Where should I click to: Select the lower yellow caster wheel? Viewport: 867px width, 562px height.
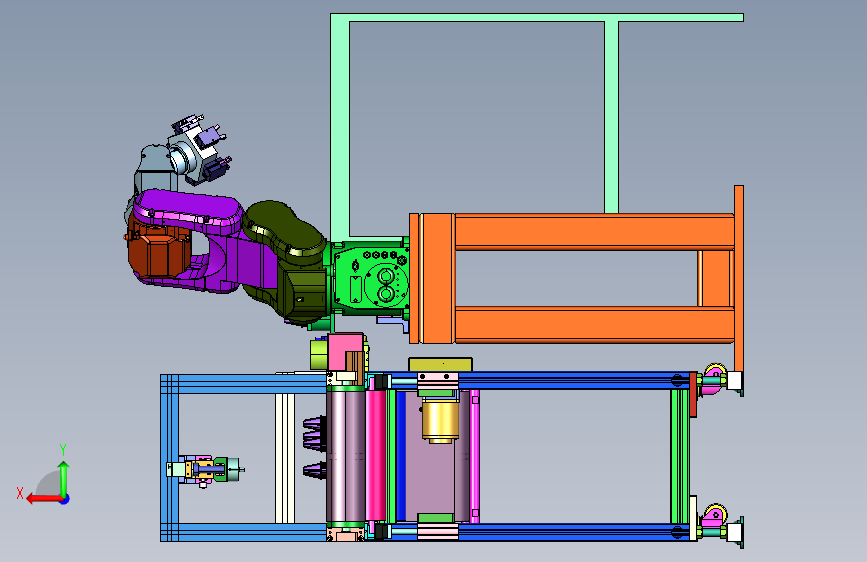point(715,515)
